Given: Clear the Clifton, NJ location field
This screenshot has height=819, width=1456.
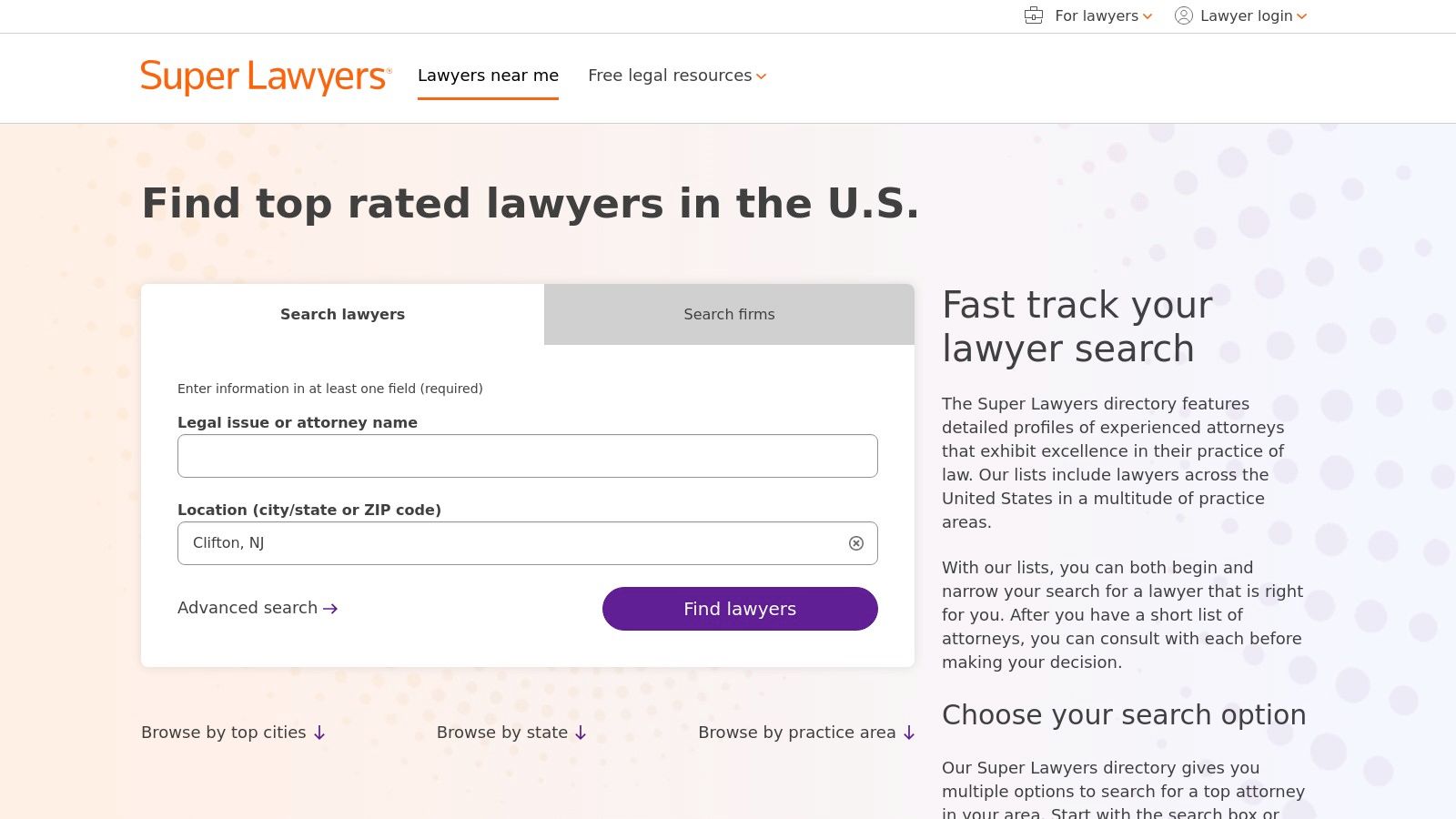Looking at the screenshot, I should pos(855,543).
